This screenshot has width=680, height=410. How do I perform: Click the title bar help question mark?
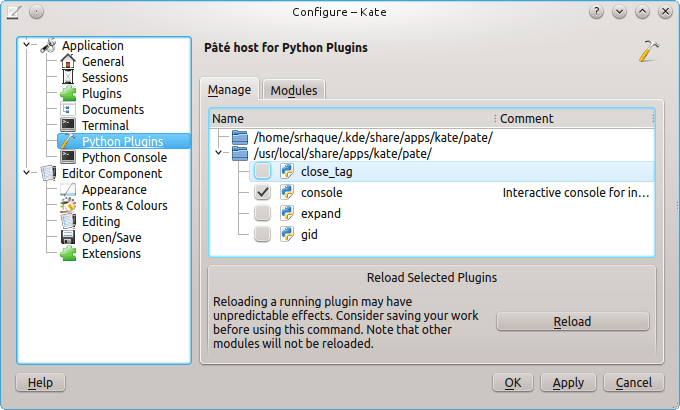[x=596, y=12]
